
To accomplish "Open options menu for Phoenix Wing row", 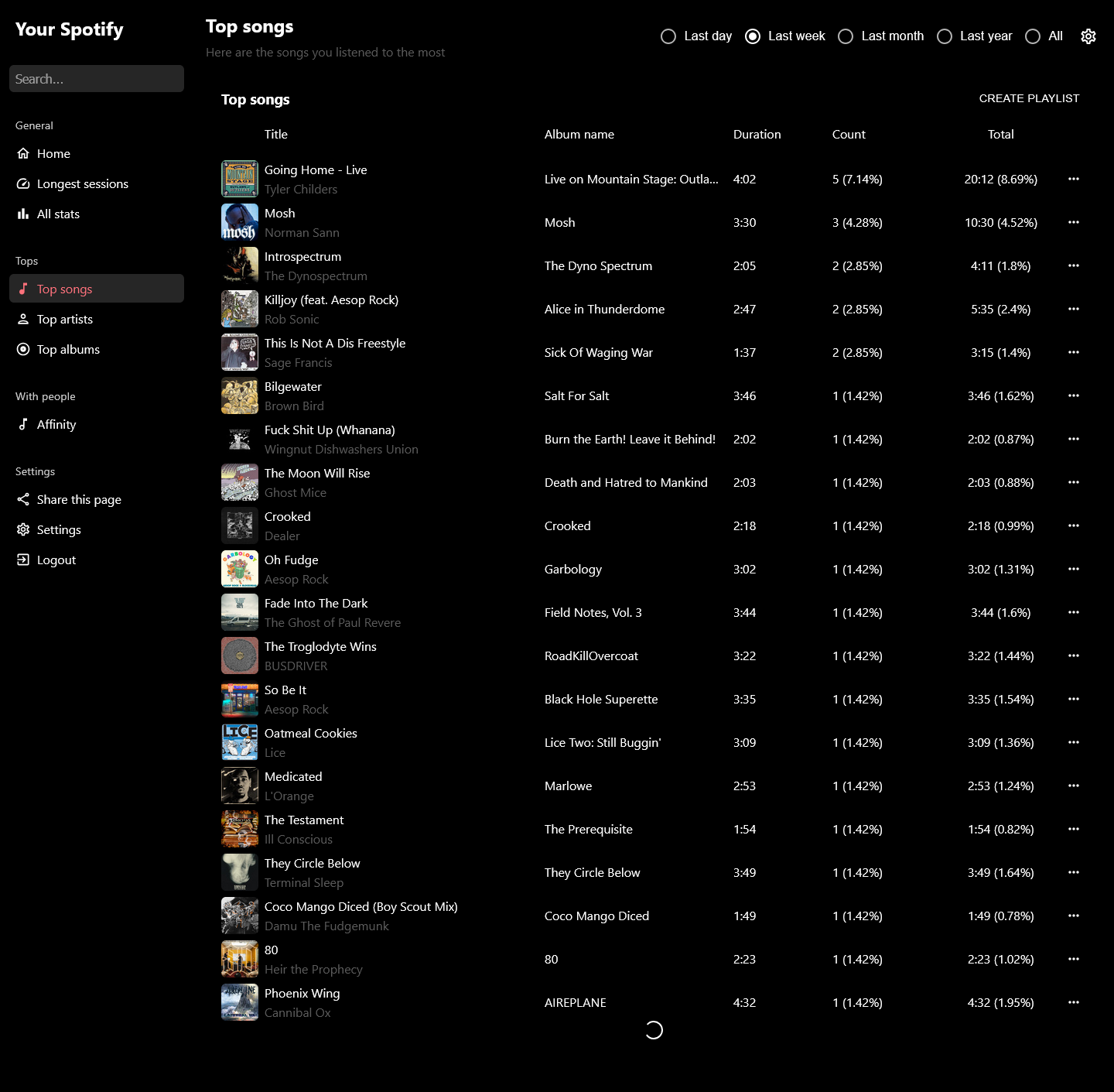I will tap(1074, 1002).
